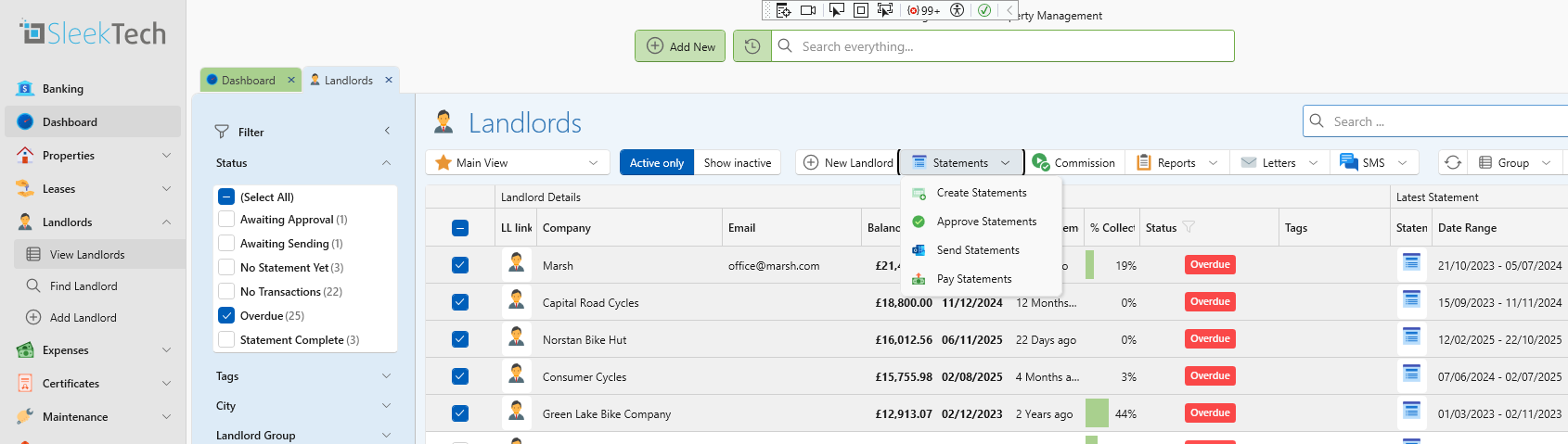Deselect the Capital Road Cycles row checkbox

[460, 302]
